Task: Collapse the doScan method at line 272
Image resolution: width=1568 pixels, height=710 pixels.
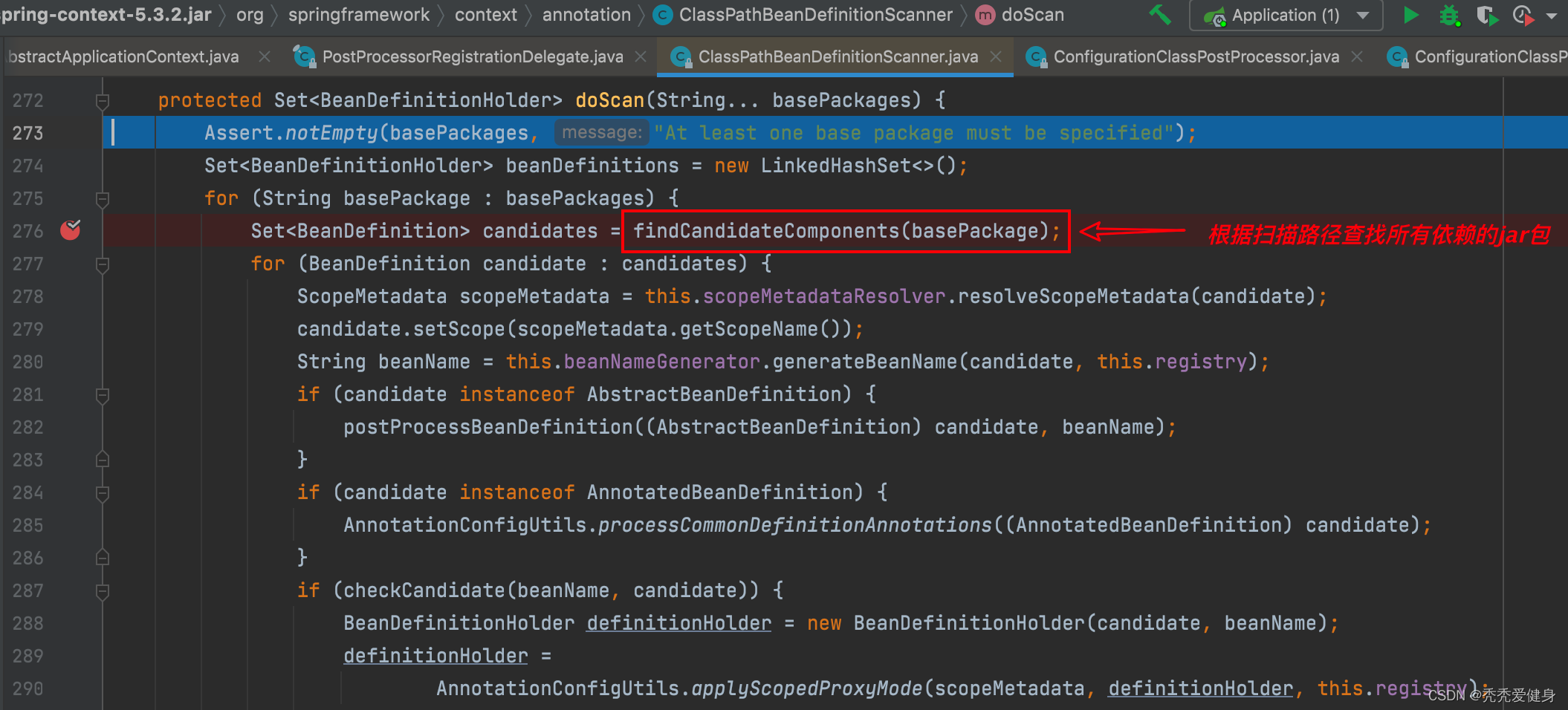Action: click(103, 101)
